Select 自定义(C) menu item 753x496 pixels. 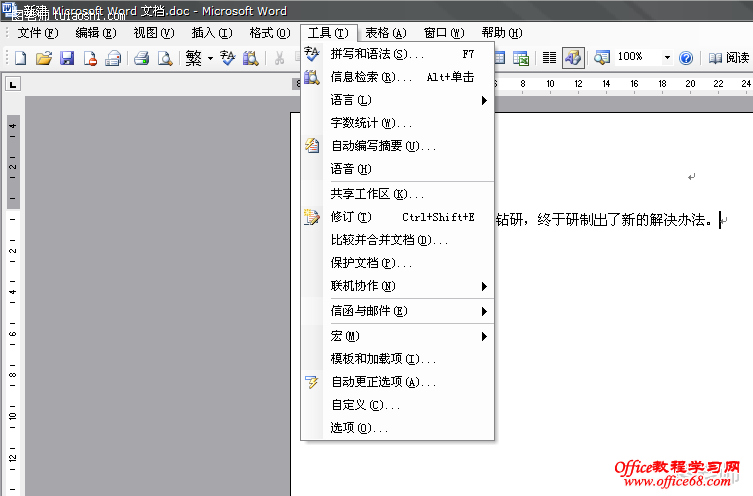pos(398,405)
